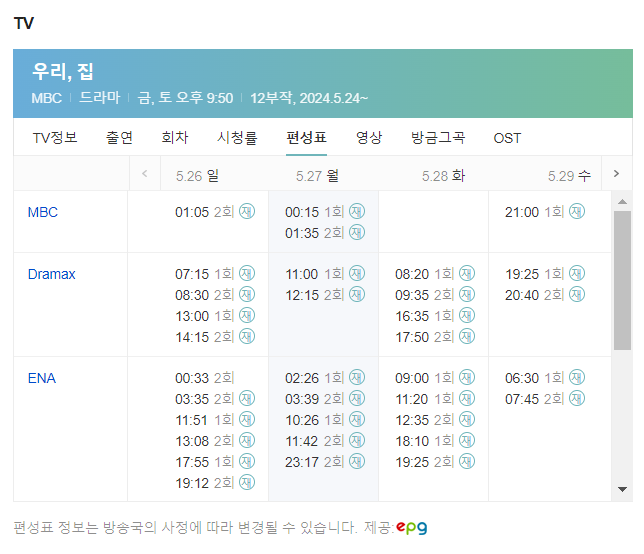Open the Dramax channel link
The width and height of the screenshot is (644, 554).
tap(52, 274)
